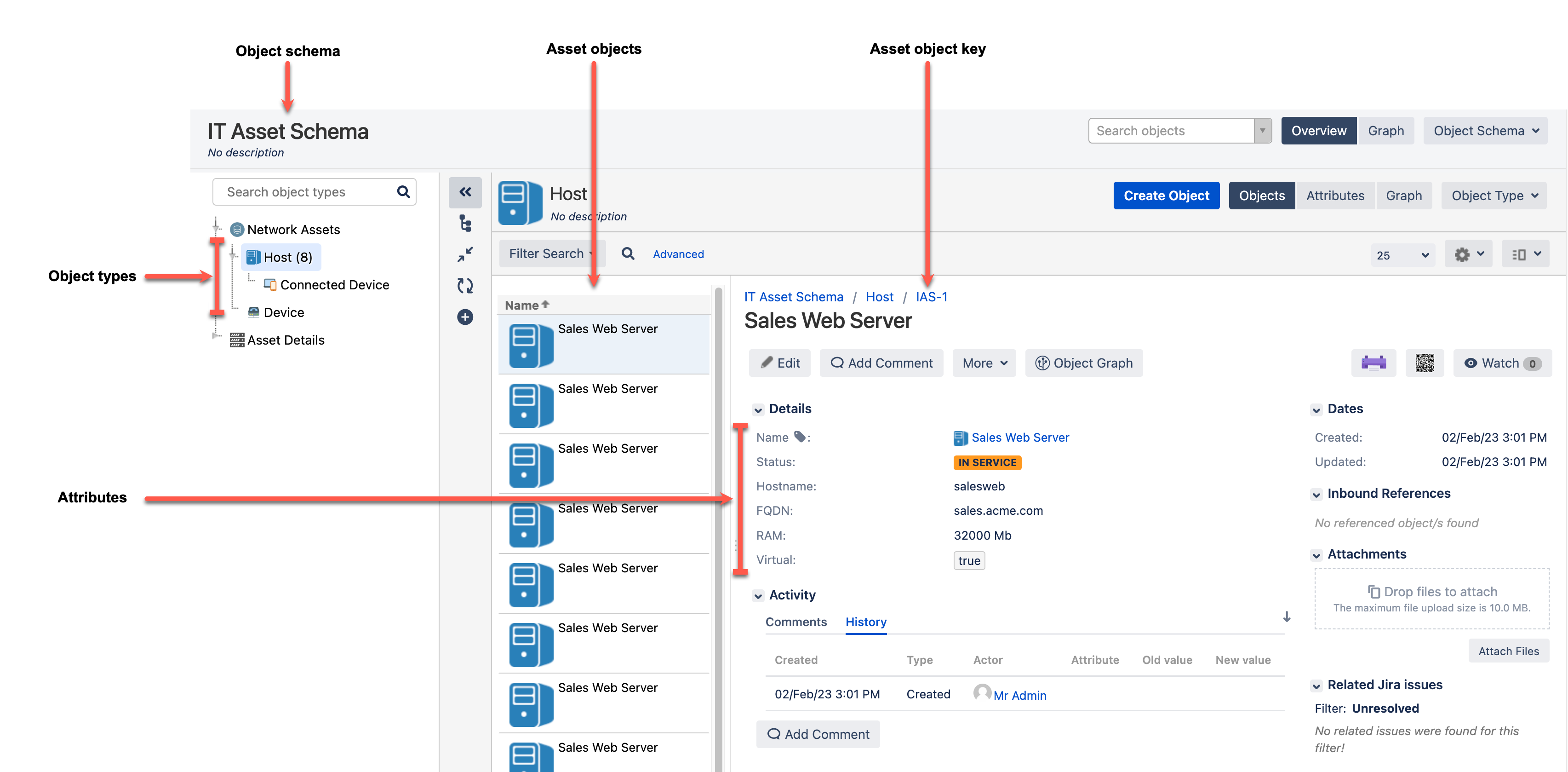Expand the Network Assets tree item
The height and width of the screenshot is (772, 1568).
[x=218, y=228]
